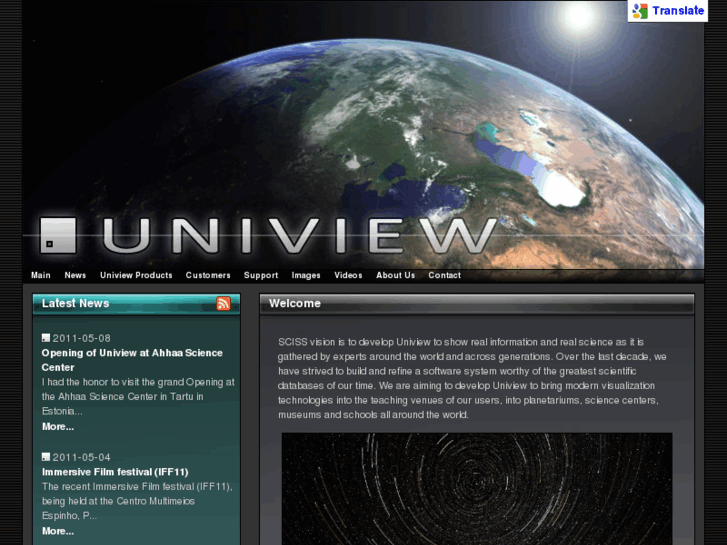Click the Uniview square logo icon
The image size is (727, 545).
pyautogui.click(x=58, y=236)
